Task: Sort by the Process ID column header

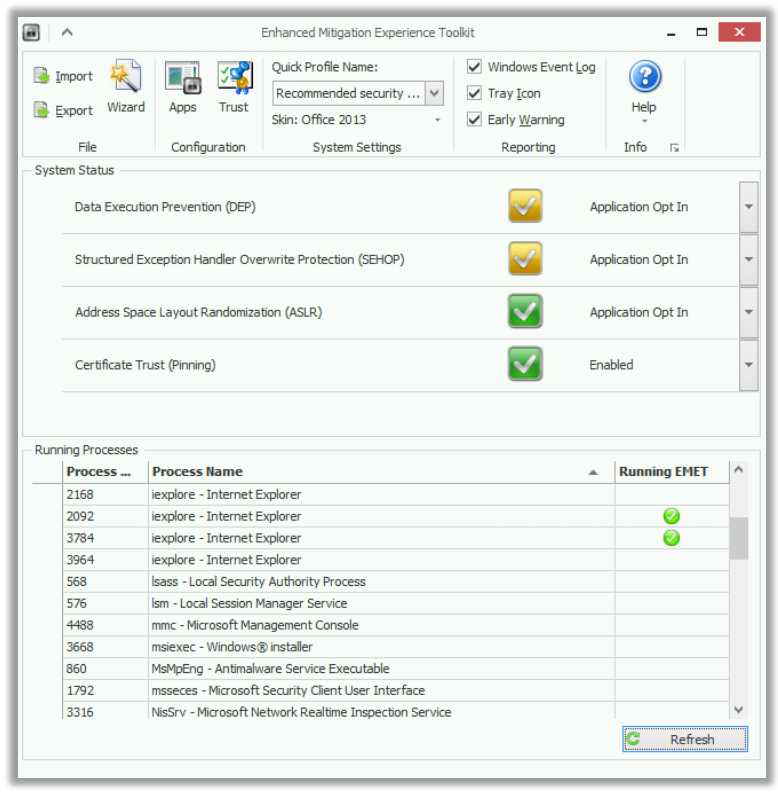Action: [105, 472]
